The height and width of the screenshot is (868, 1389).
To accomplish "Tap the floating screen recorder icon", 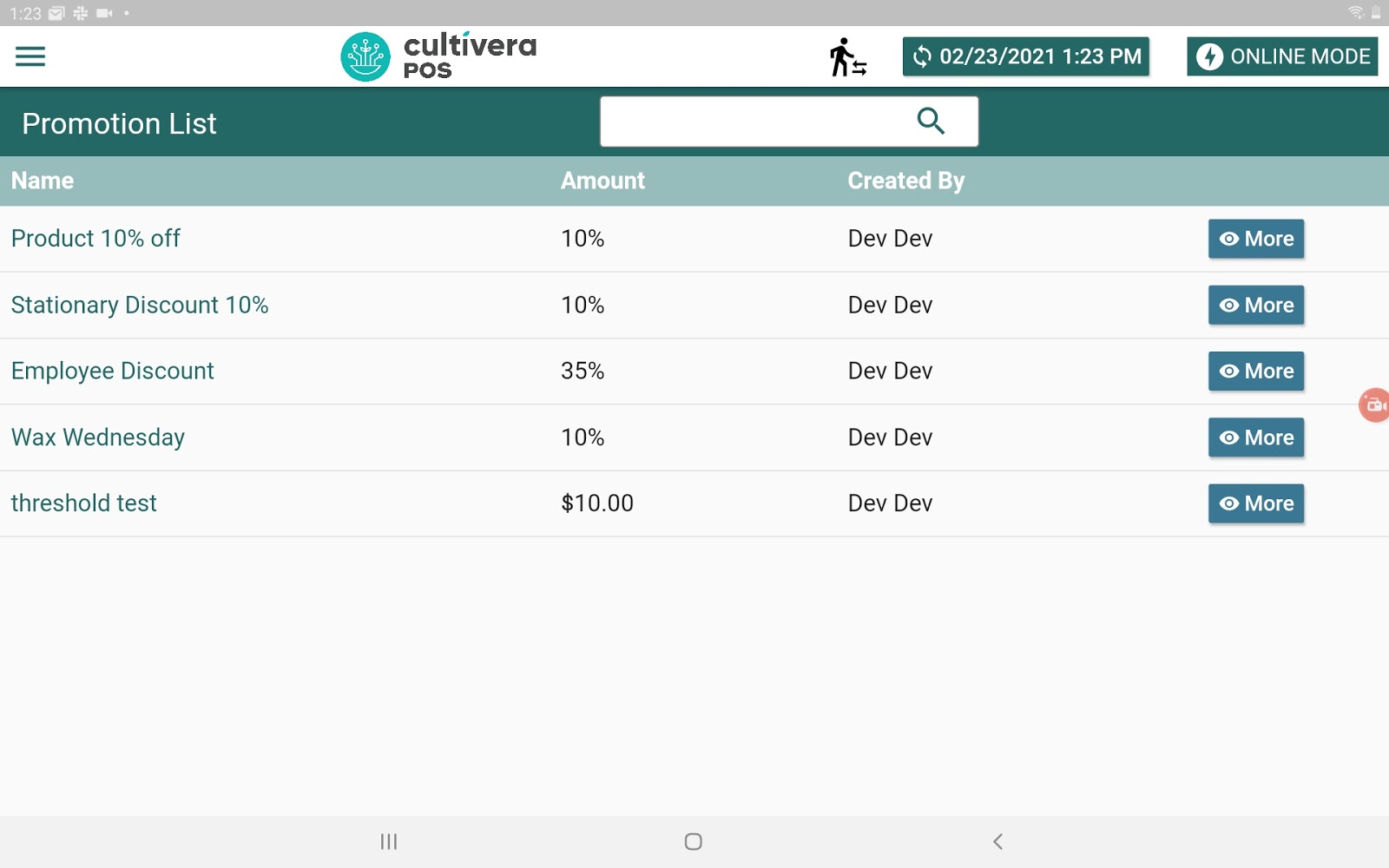I will (x=1374, y=404).
